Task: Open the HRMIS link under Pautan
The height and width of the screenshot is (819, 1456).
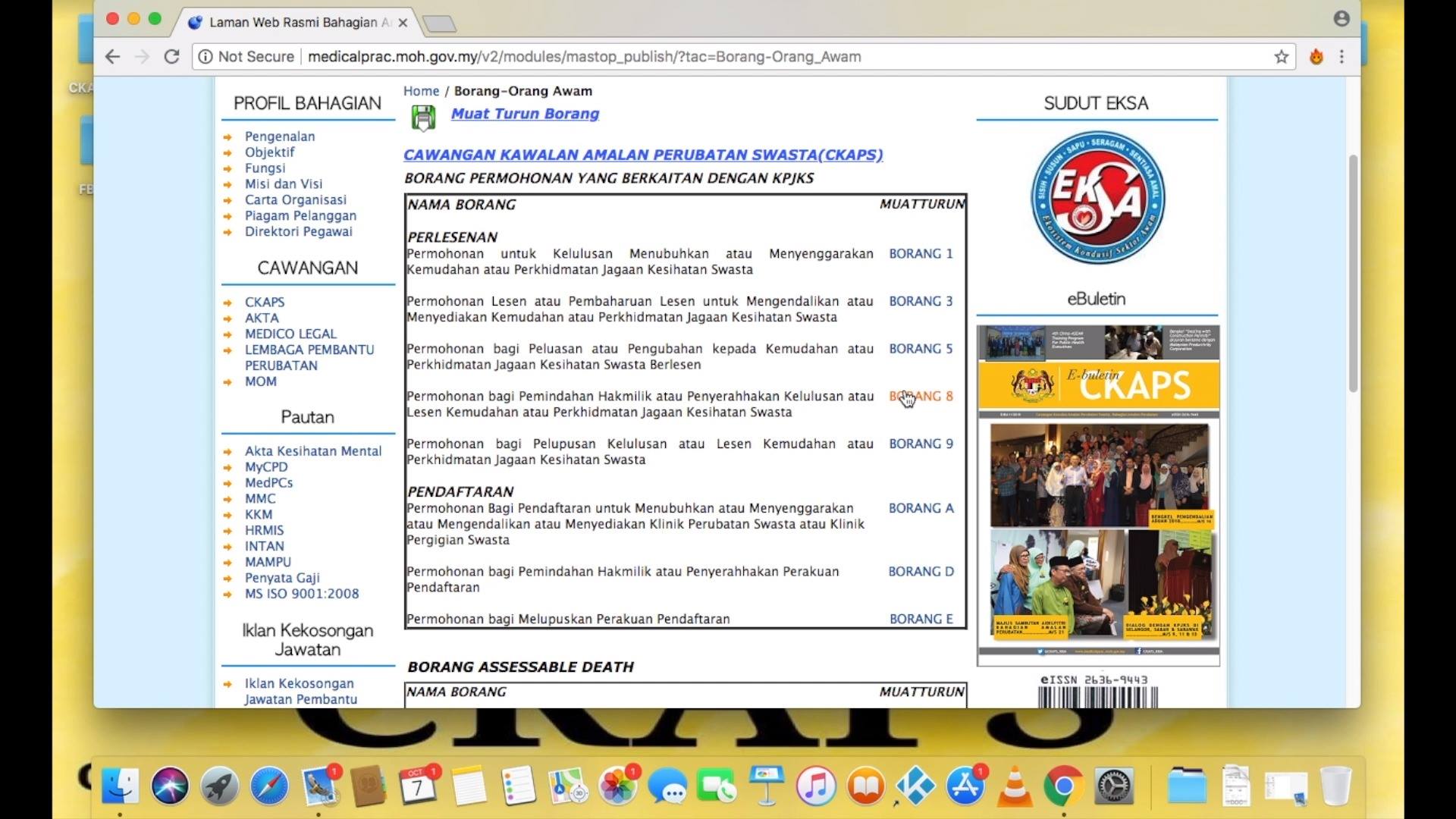Action: point(264,531)
